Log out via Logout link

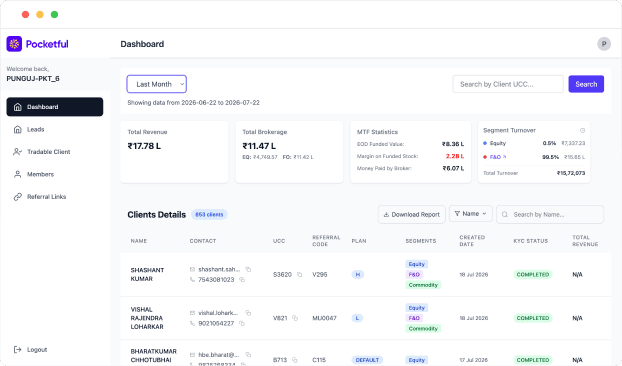coord(31,349)
